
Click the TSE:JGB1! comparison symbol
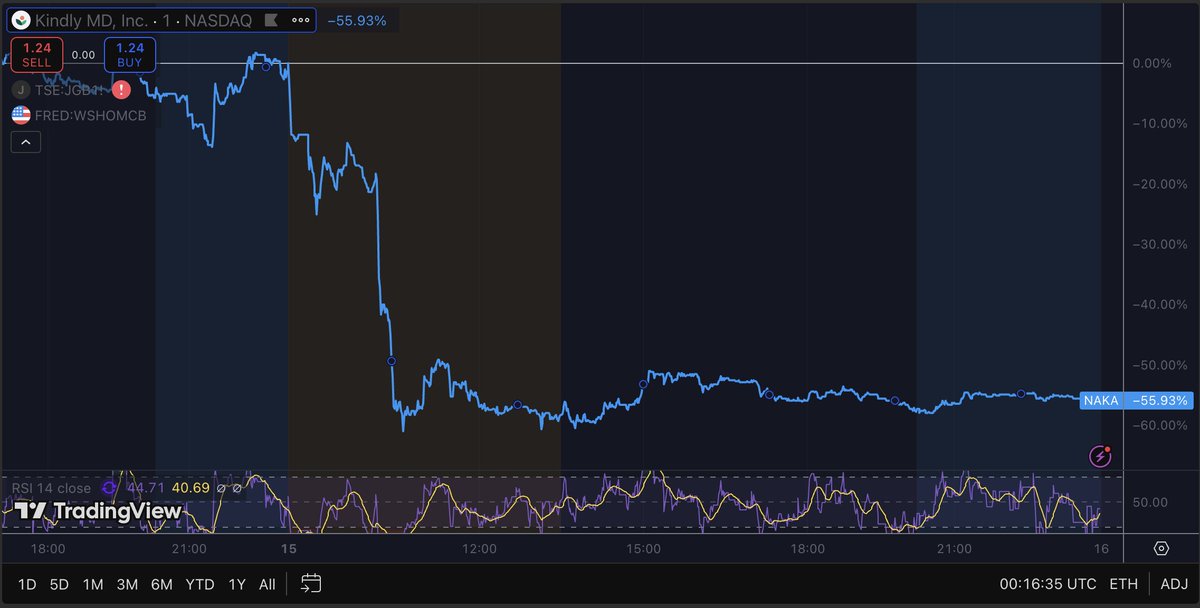69,89
